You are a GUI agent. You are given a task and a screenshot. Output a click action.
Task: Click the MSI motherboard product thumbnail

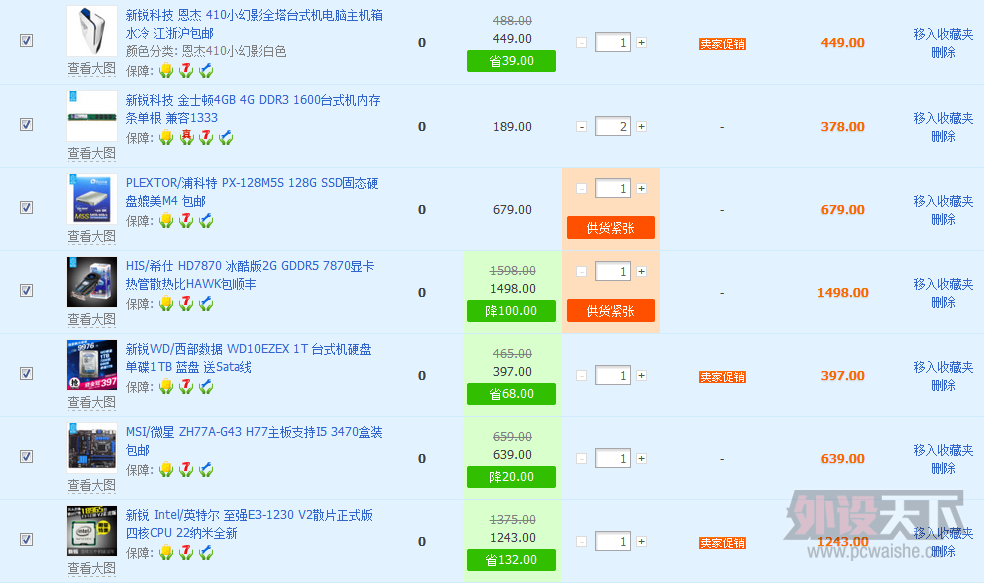[x=92, y=448]
